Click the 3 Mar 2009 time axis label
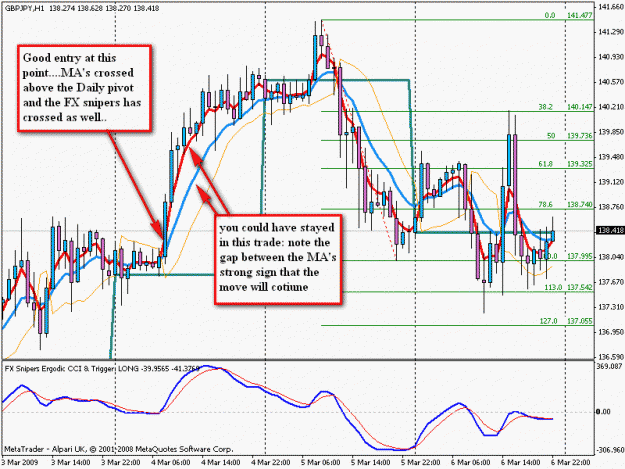 [x=20, y=463]
